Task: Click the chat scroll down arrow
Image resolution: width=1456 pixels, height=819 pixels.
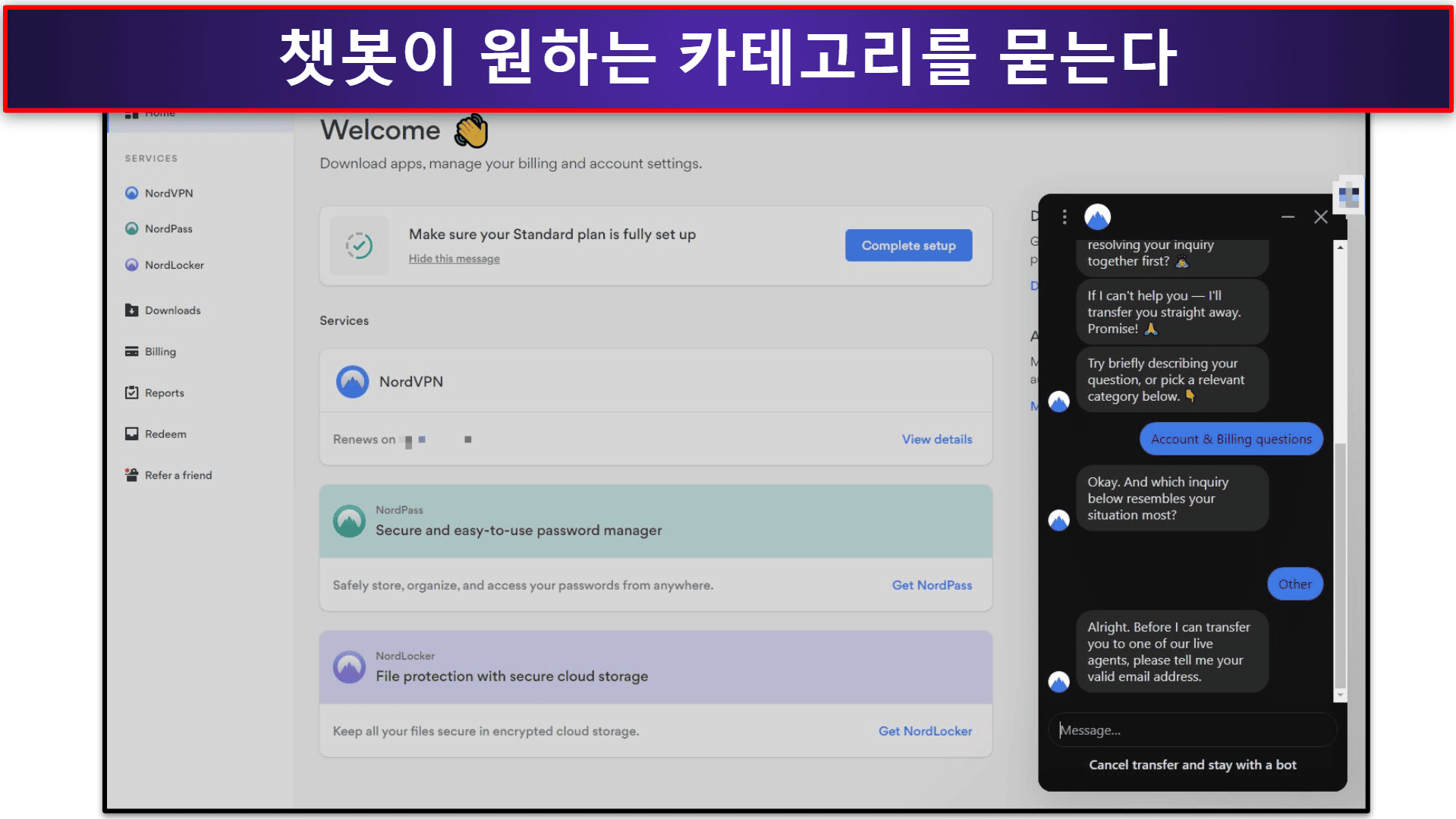Action: [1341, 695]
